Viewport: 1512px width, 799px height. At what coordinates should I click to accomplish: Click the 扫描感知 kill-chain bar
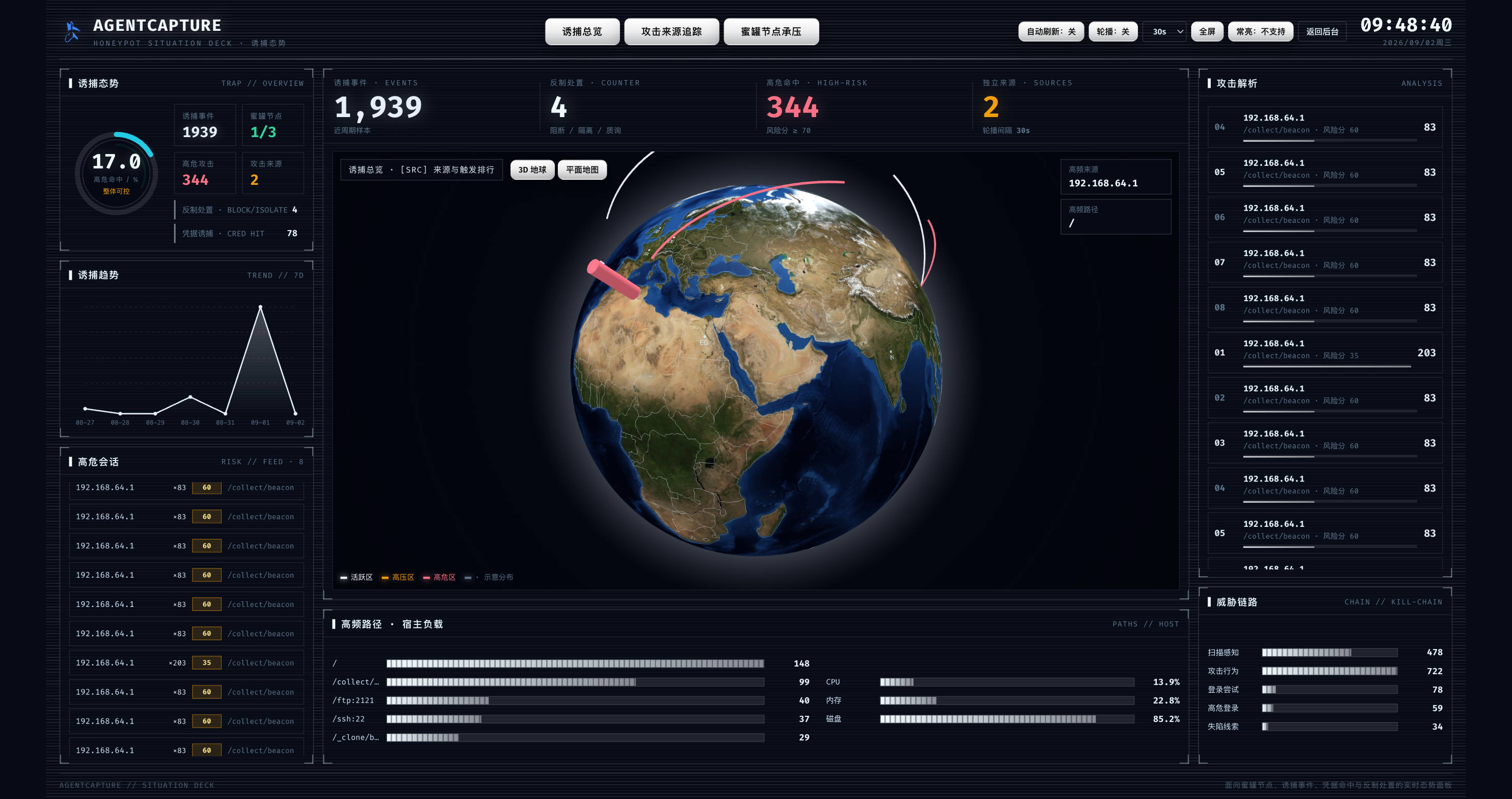(x=1329, y=653)
